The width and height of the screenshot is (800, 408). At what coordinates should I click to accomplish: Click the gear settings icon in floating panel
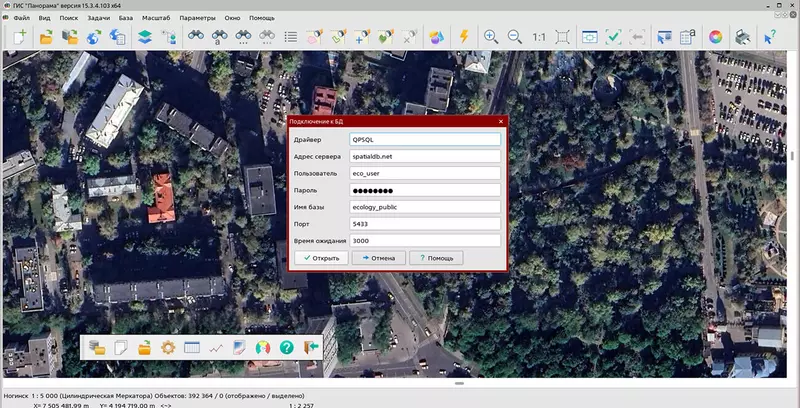click(x=168, y=348)
